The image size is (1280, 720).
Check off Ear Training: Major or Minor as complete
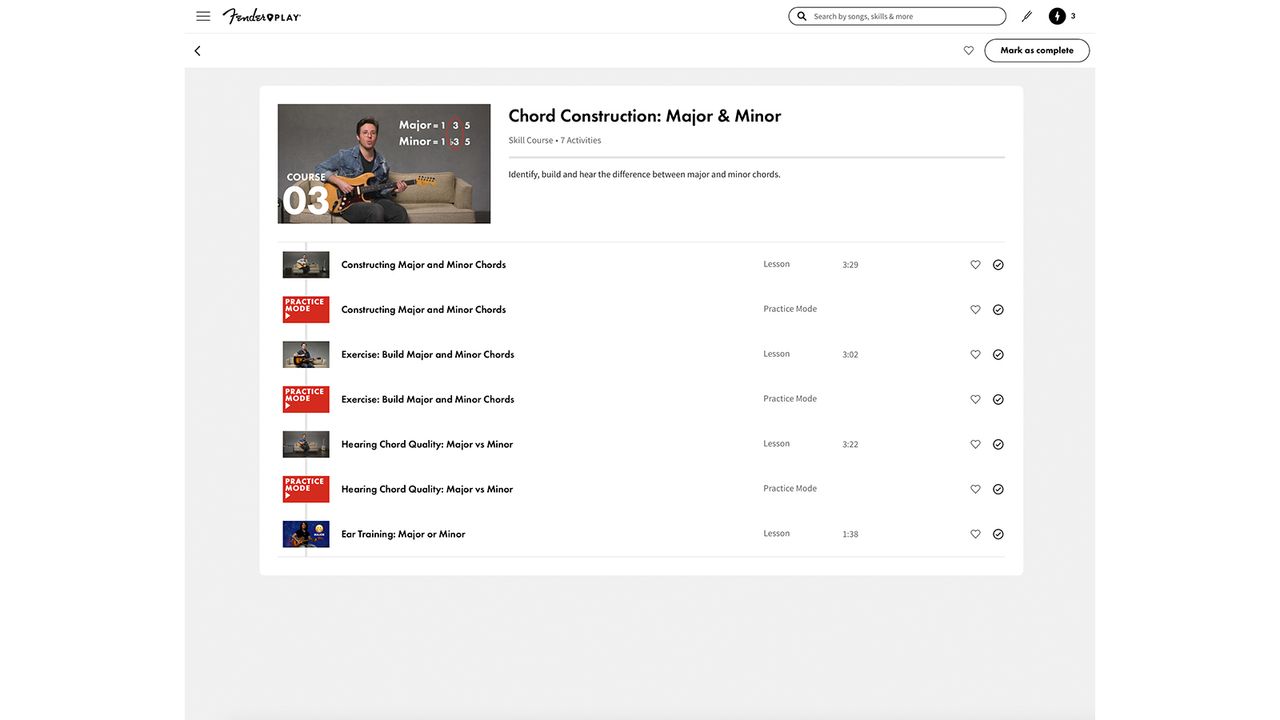click(x=998, y=534)
